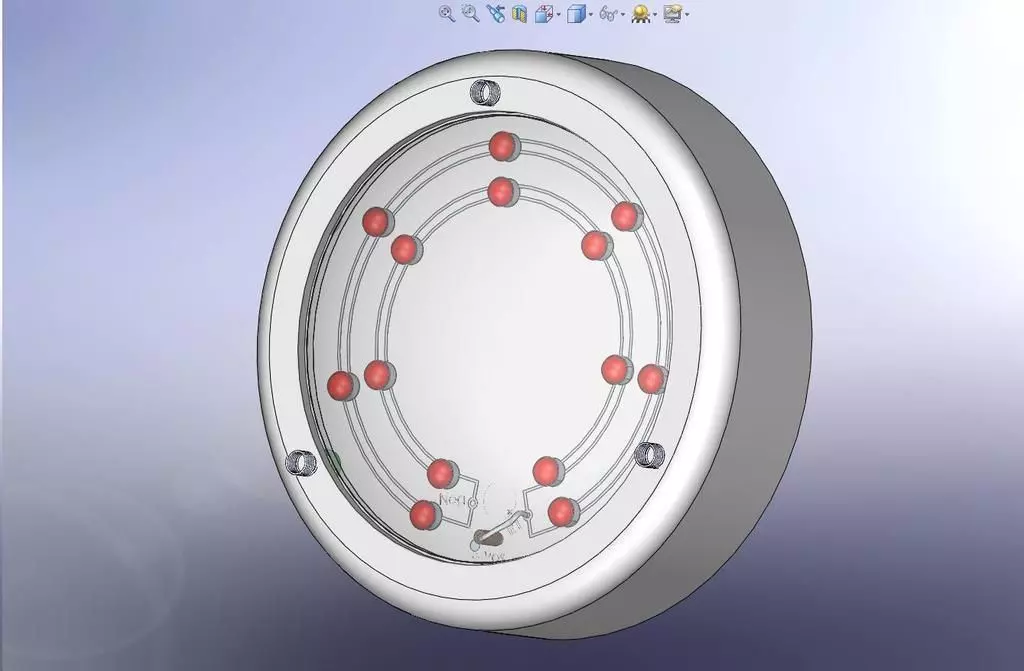Expand the Apply Scene dropdown arrow
Image resolution: width=1024 pixels, height=671 pixels.
coord(686,15)
